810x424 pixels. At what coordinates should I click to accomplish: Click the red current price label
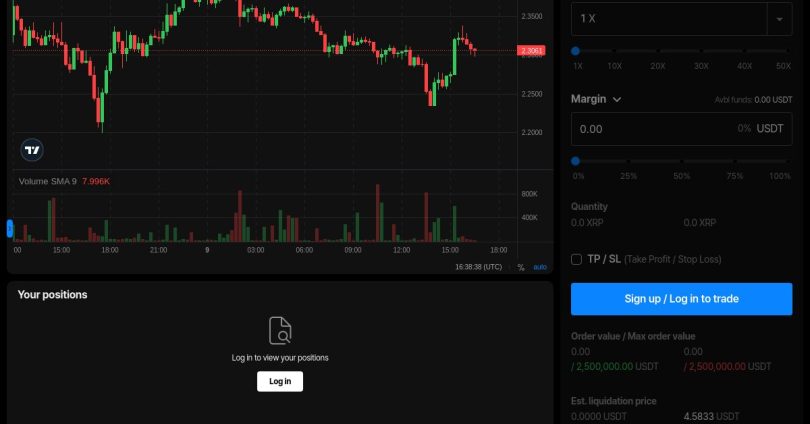(532, 50)
